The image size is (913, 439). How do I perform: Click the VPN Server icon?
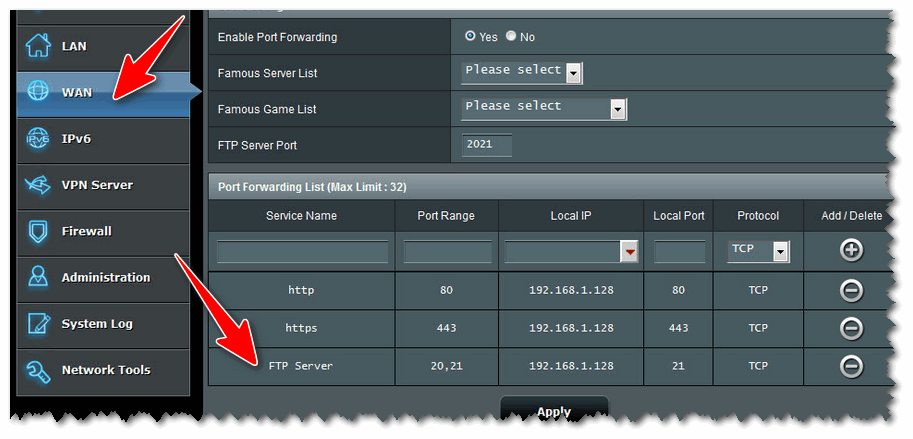pyautogui.click(x=38, y=185)
